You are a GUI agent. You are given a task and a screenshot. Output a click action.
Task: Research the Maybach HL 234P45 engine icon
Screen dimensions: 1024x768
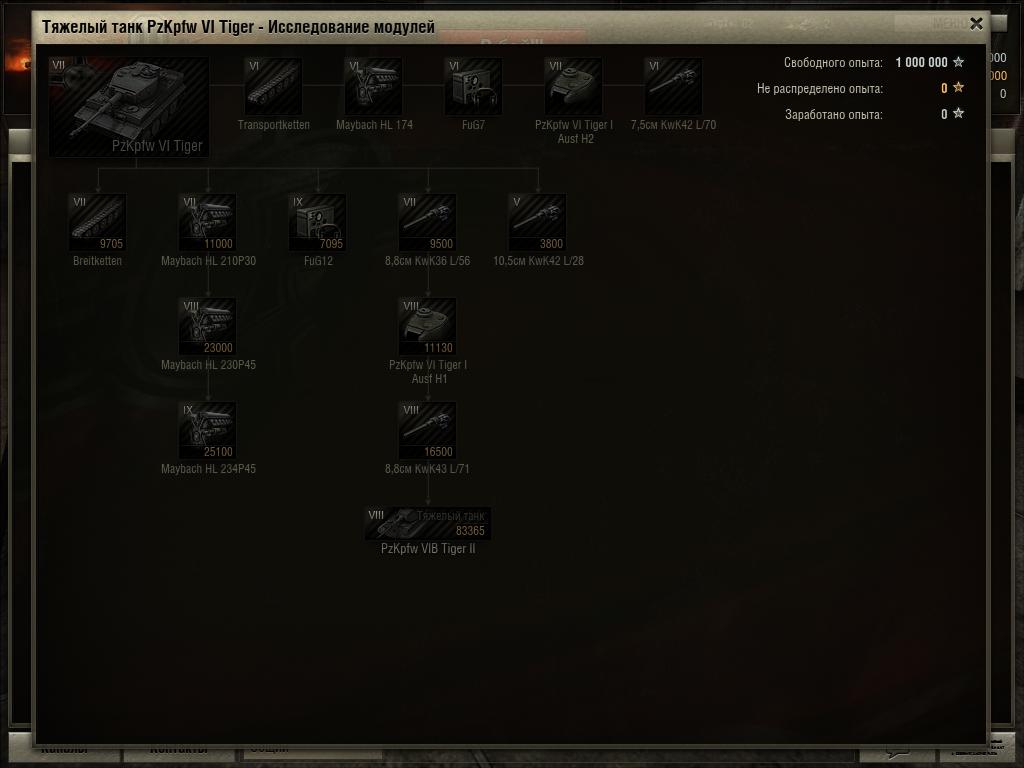coord(208,430)
